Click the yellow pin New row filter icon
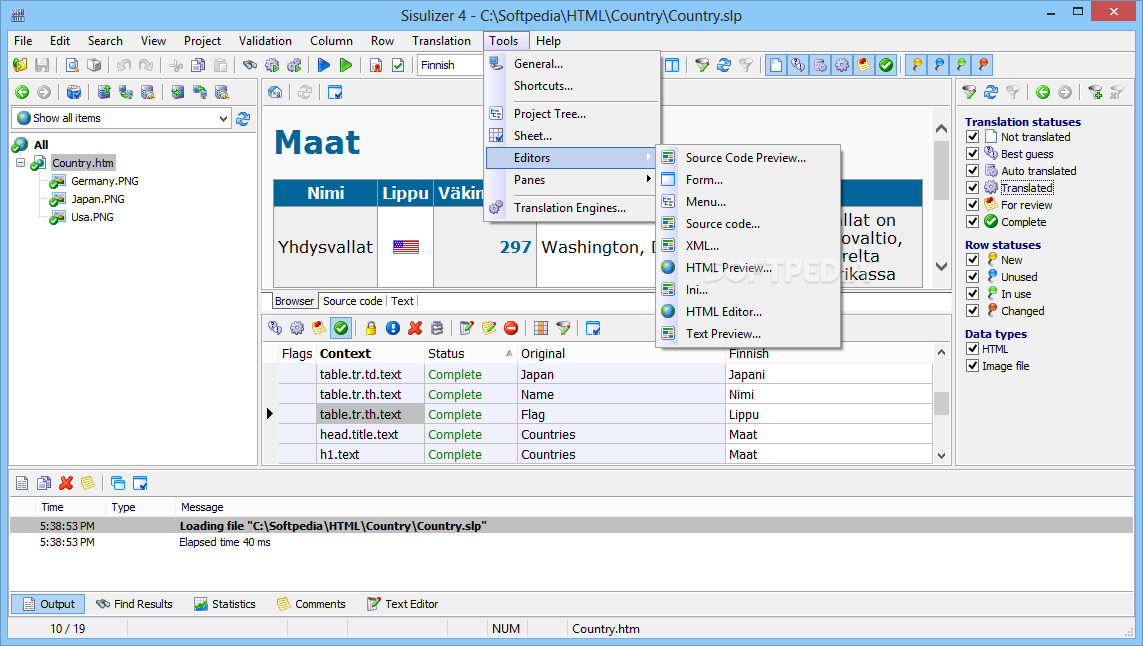The image size is (1143, 646). click(x=917, y=65)
